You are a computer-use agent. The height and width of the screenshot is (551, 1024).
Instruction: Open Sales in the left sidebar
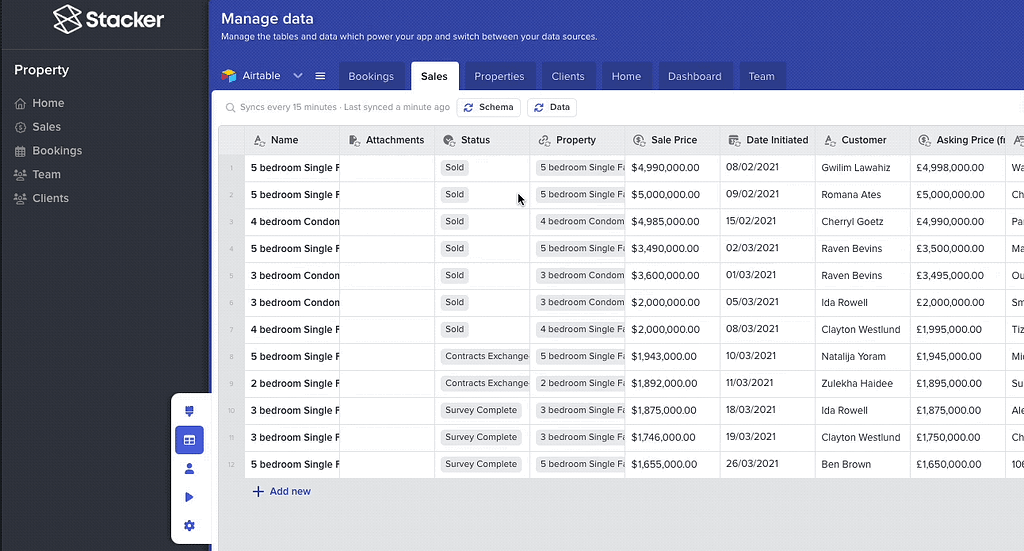click(x=46, y=127)
